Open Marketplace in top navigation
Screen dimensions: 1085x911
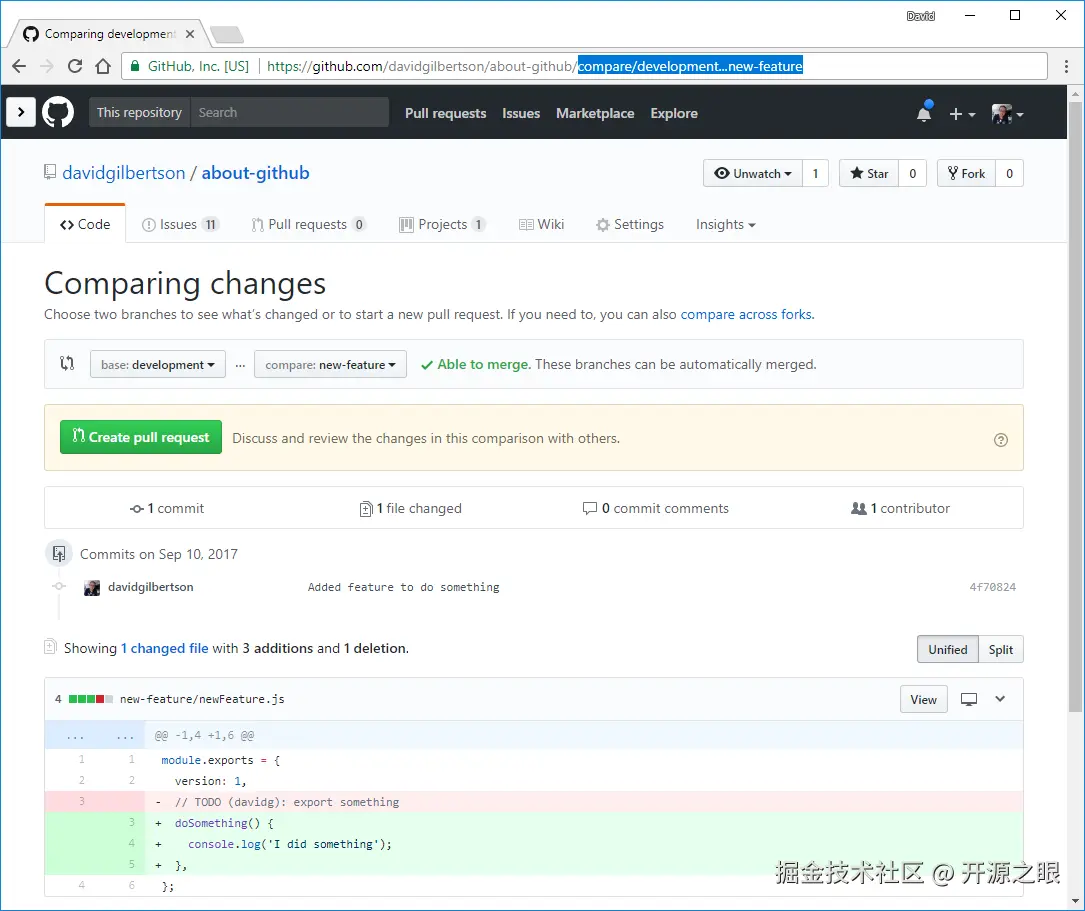tap(595, 113)
